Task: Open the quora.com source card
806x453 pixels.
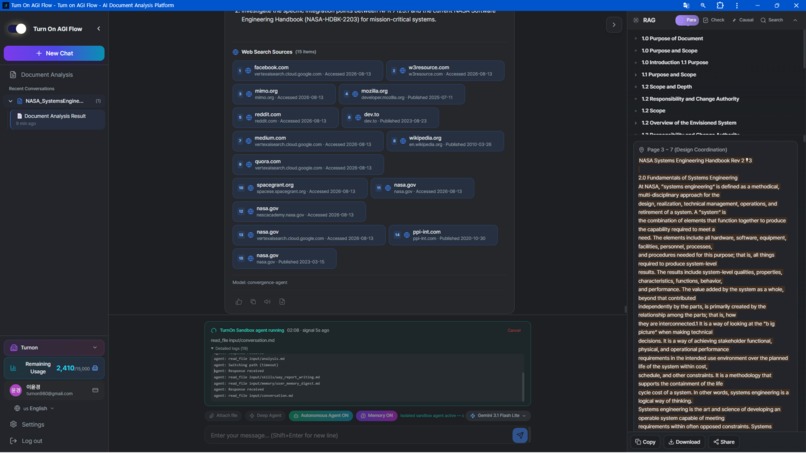Action: 308,165
